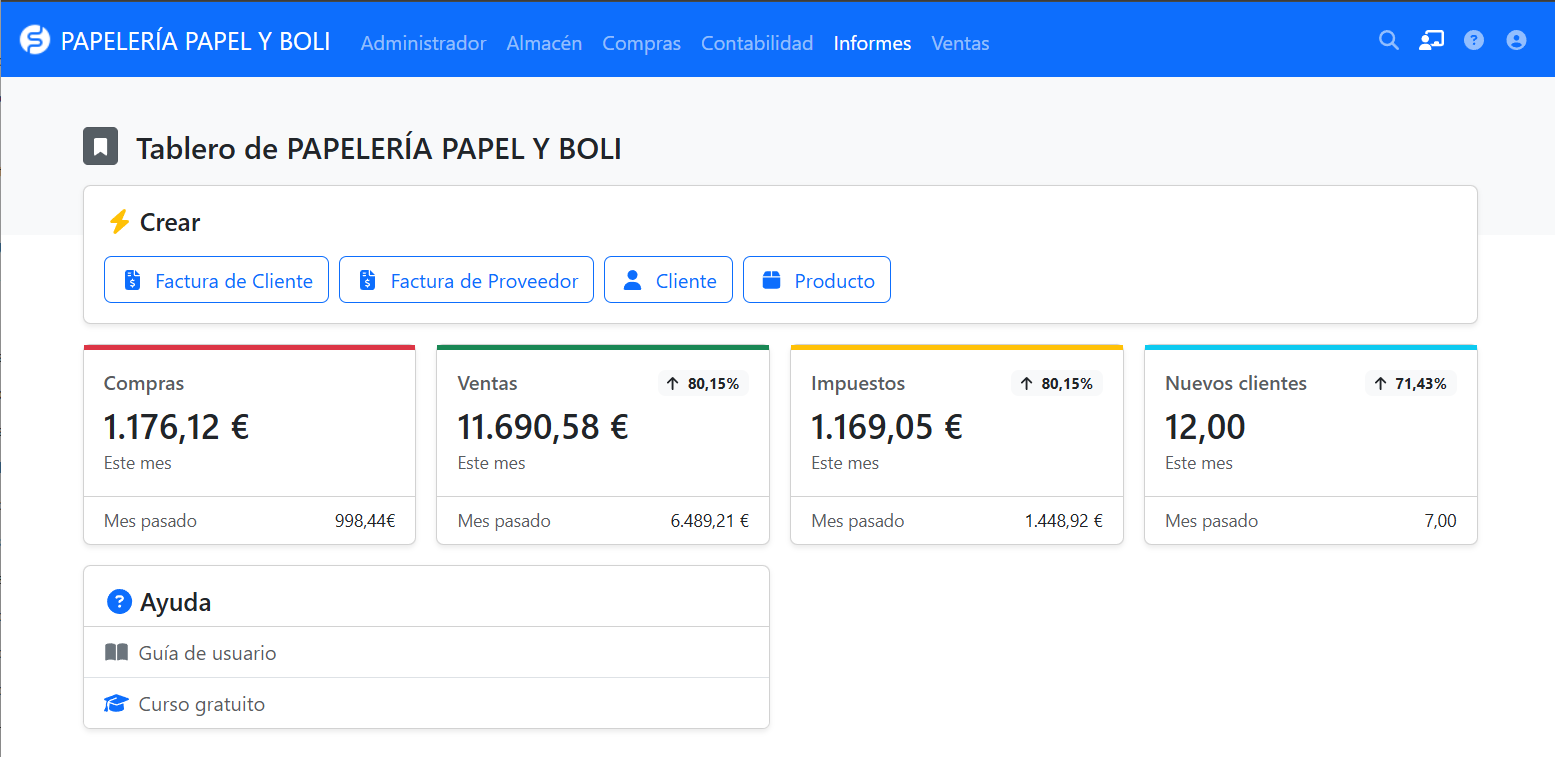Create a new Cliente
The image size is (1555, 757).
(x=668, y=280)
